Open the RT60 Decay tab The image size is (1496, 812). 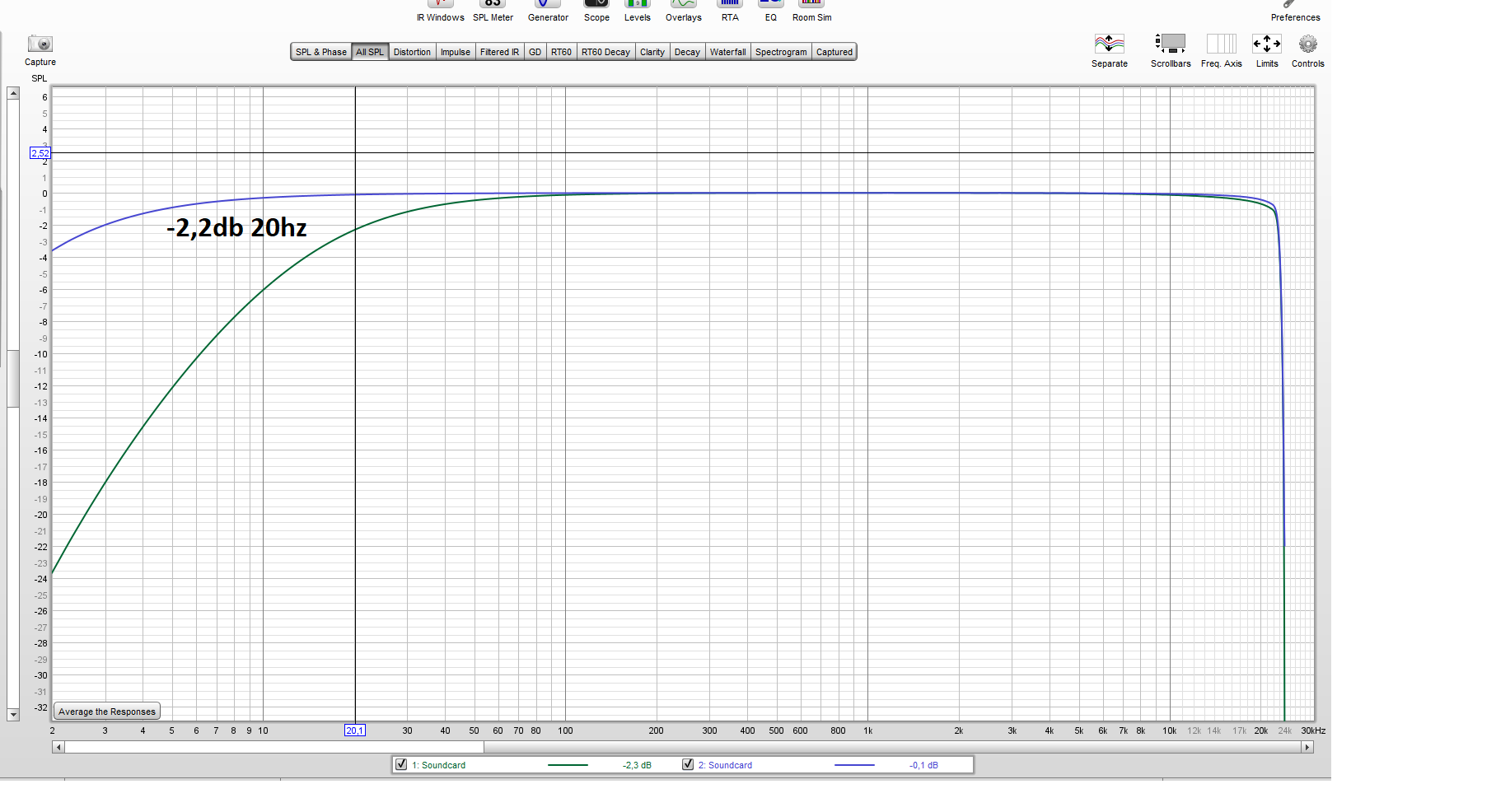606,52
